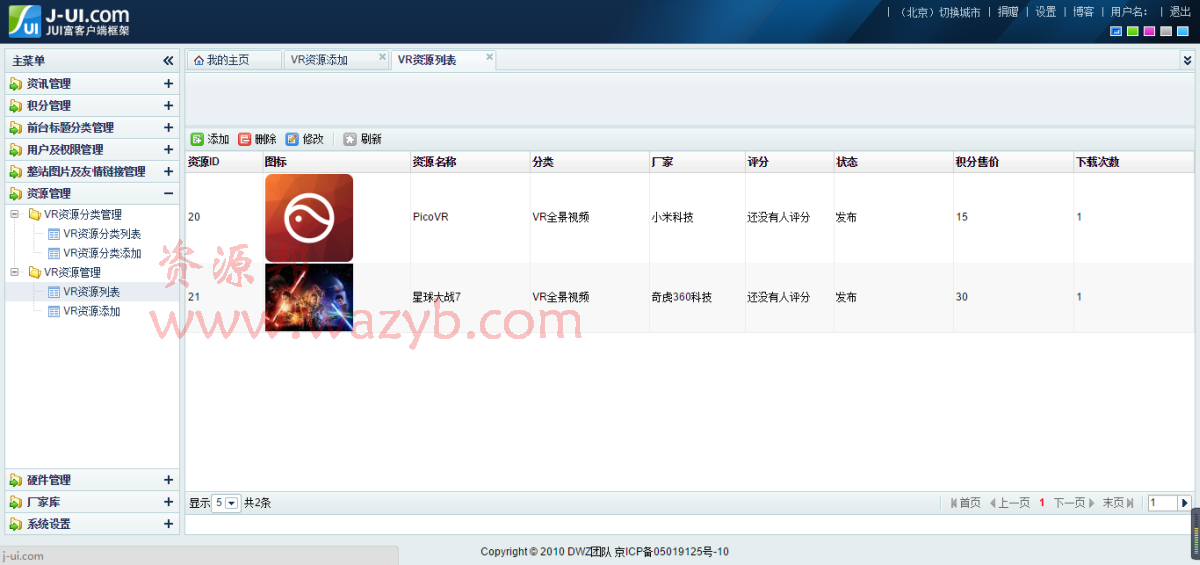Expand the 厂家库 accordion plus
The width and height of the screenshot is (1200, 565).
click(x=168, y=502)
